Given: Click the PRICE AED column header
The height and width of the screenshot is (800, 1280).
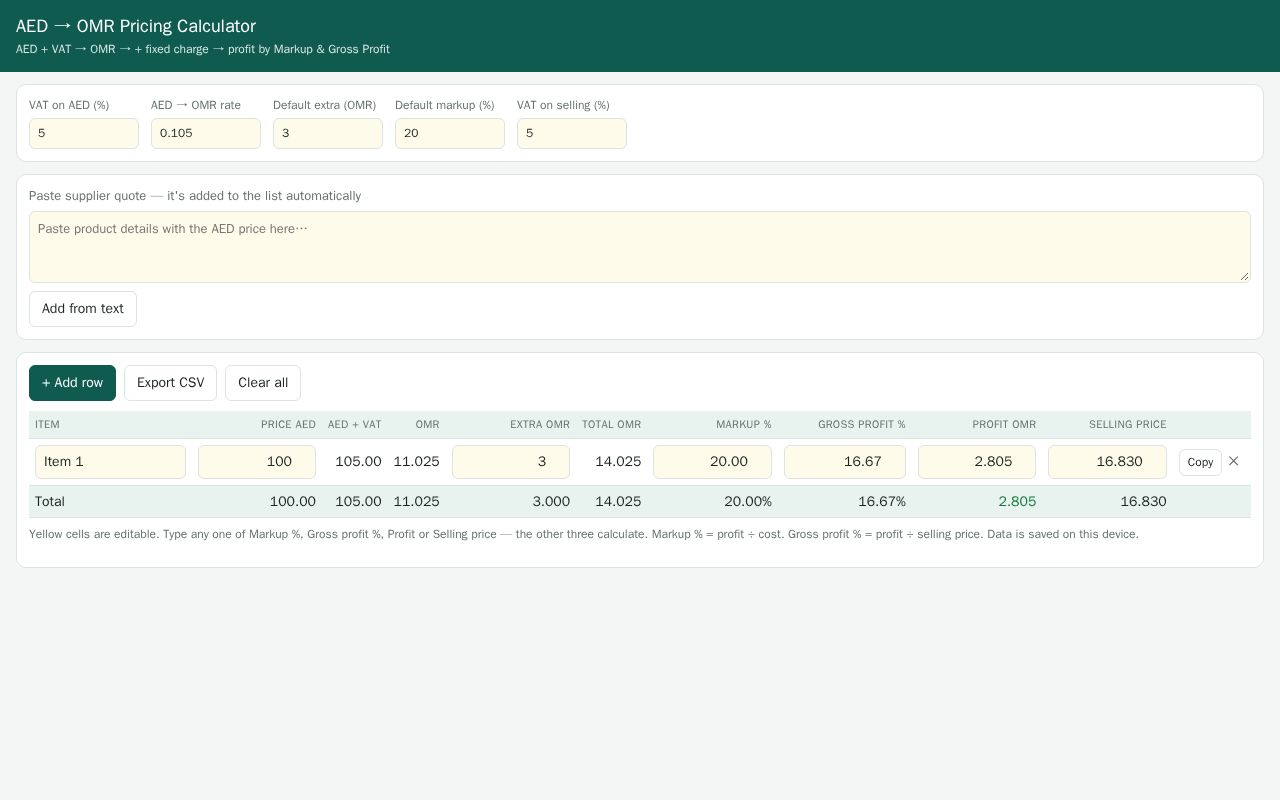Looking at the screenshot, I should pyautogui.click(x=288, y=425).
